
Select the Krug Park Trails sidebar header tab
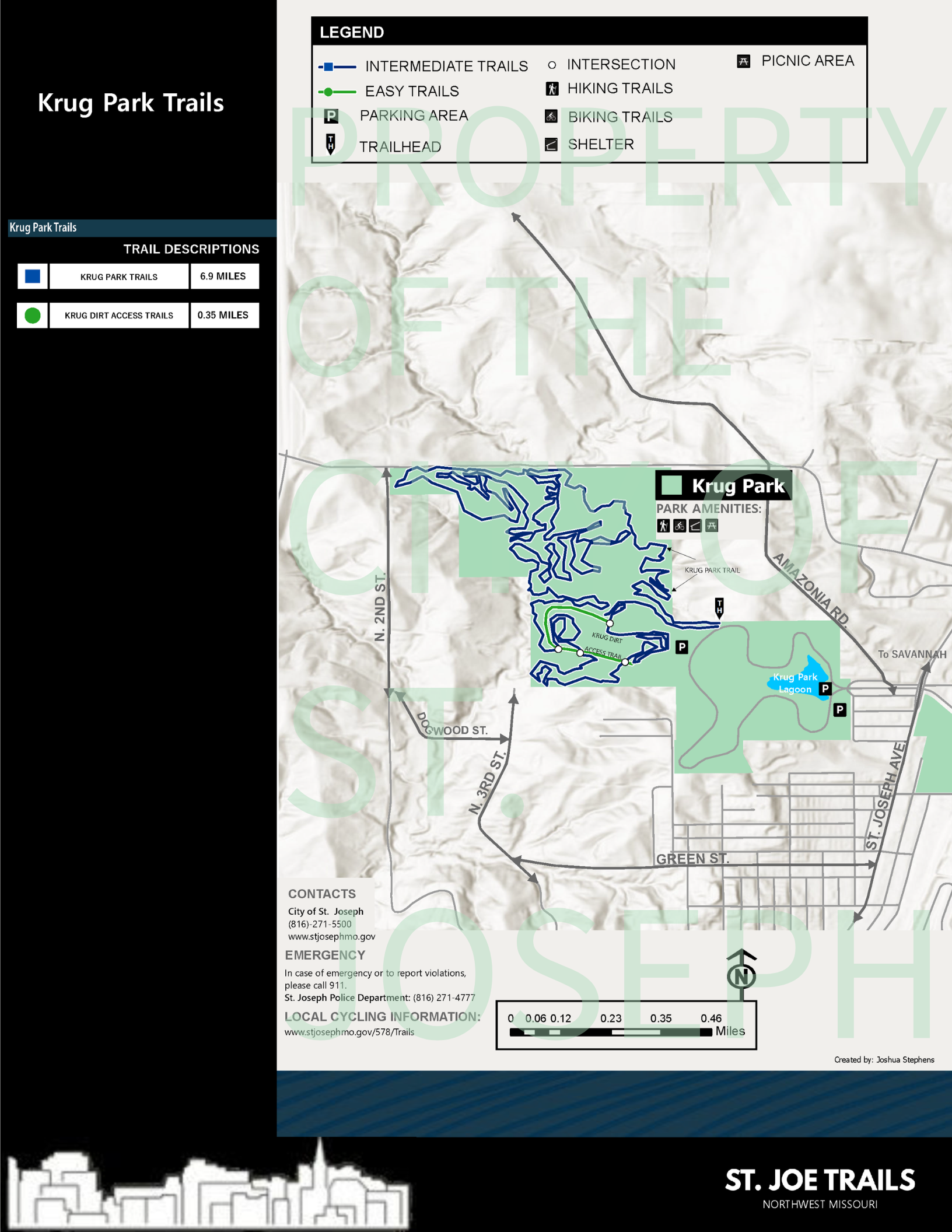[43, 228]
